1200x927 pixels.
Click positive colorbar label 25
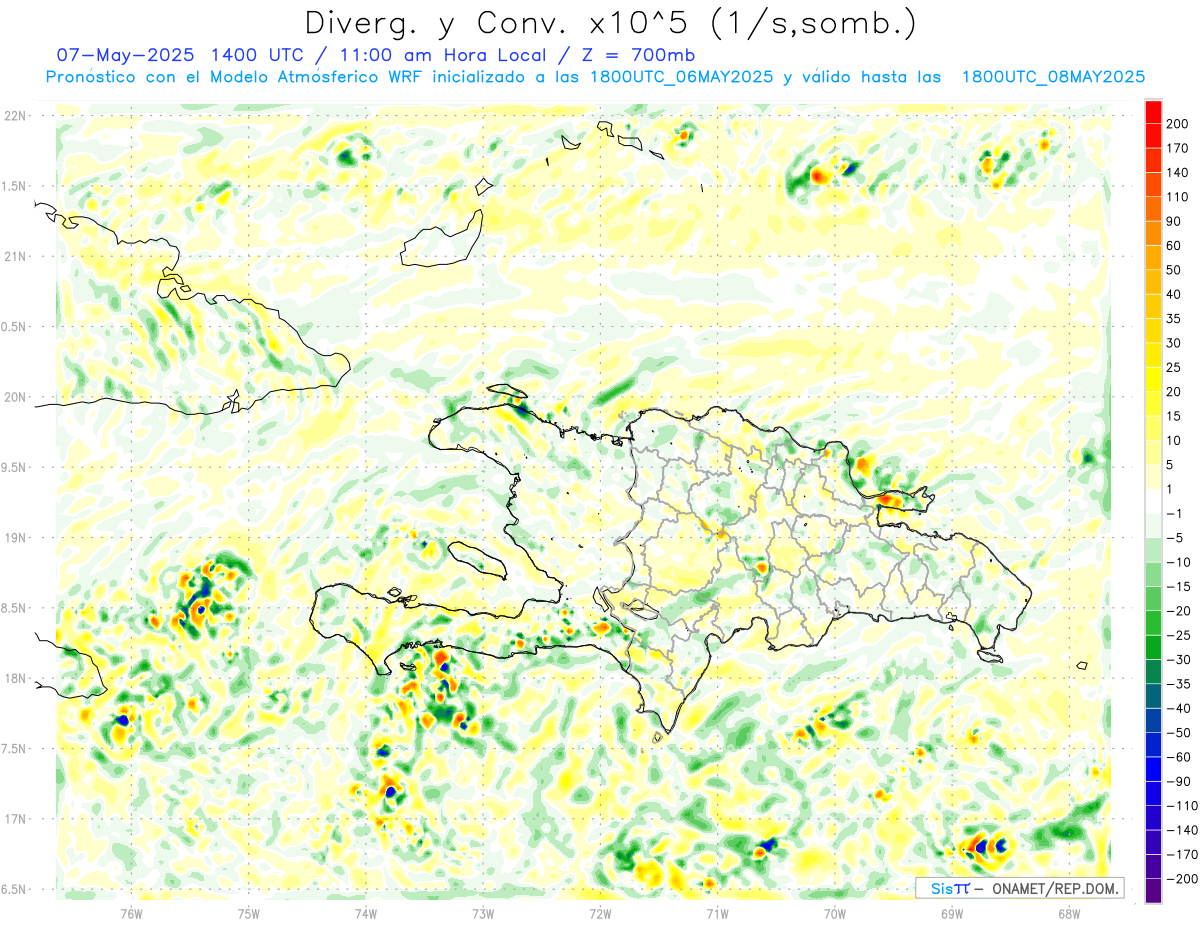tap(1174, 367)
